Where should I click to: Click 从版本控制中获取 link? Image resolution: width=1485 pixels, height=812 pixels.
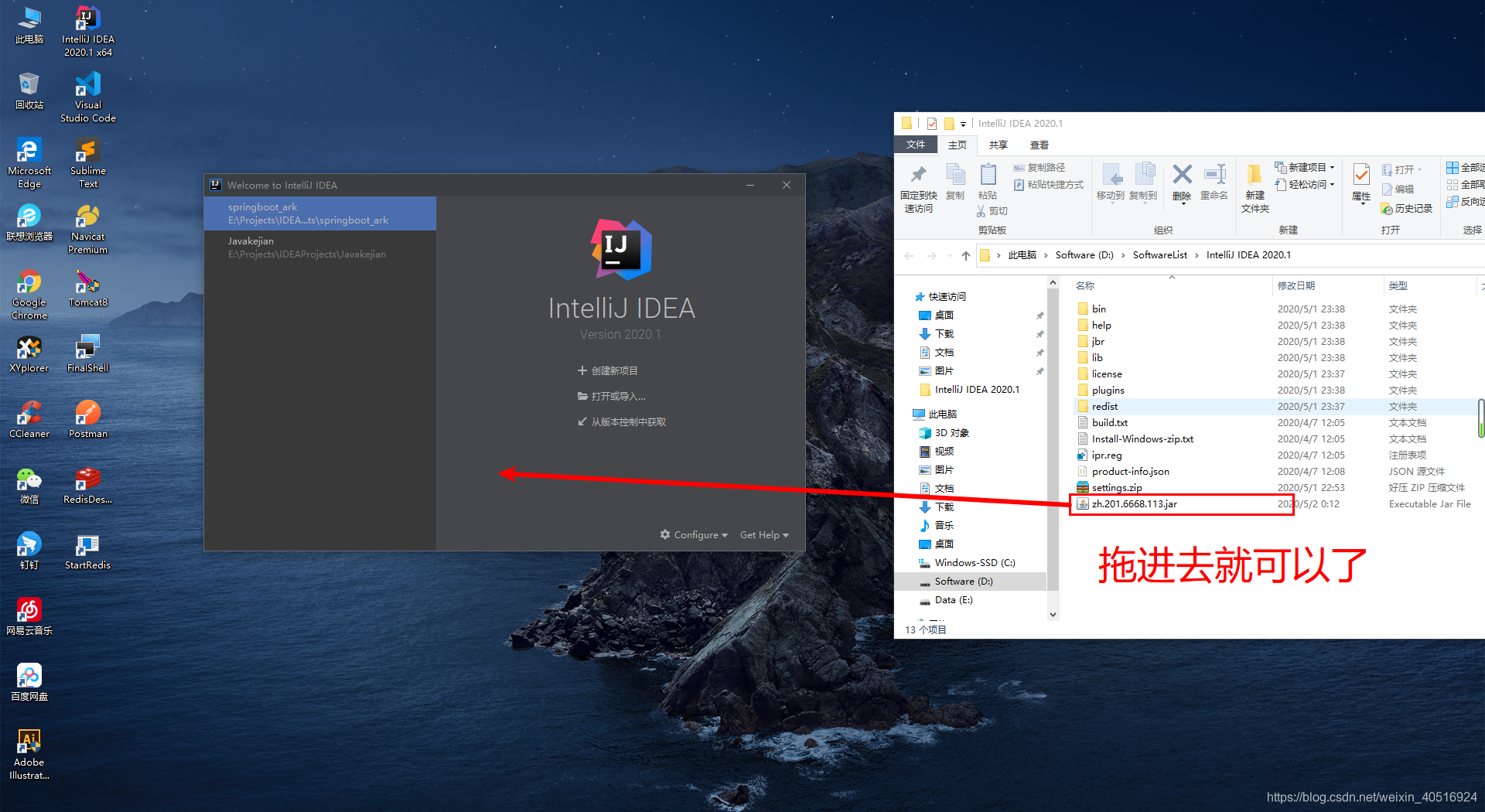pos(622,422)
